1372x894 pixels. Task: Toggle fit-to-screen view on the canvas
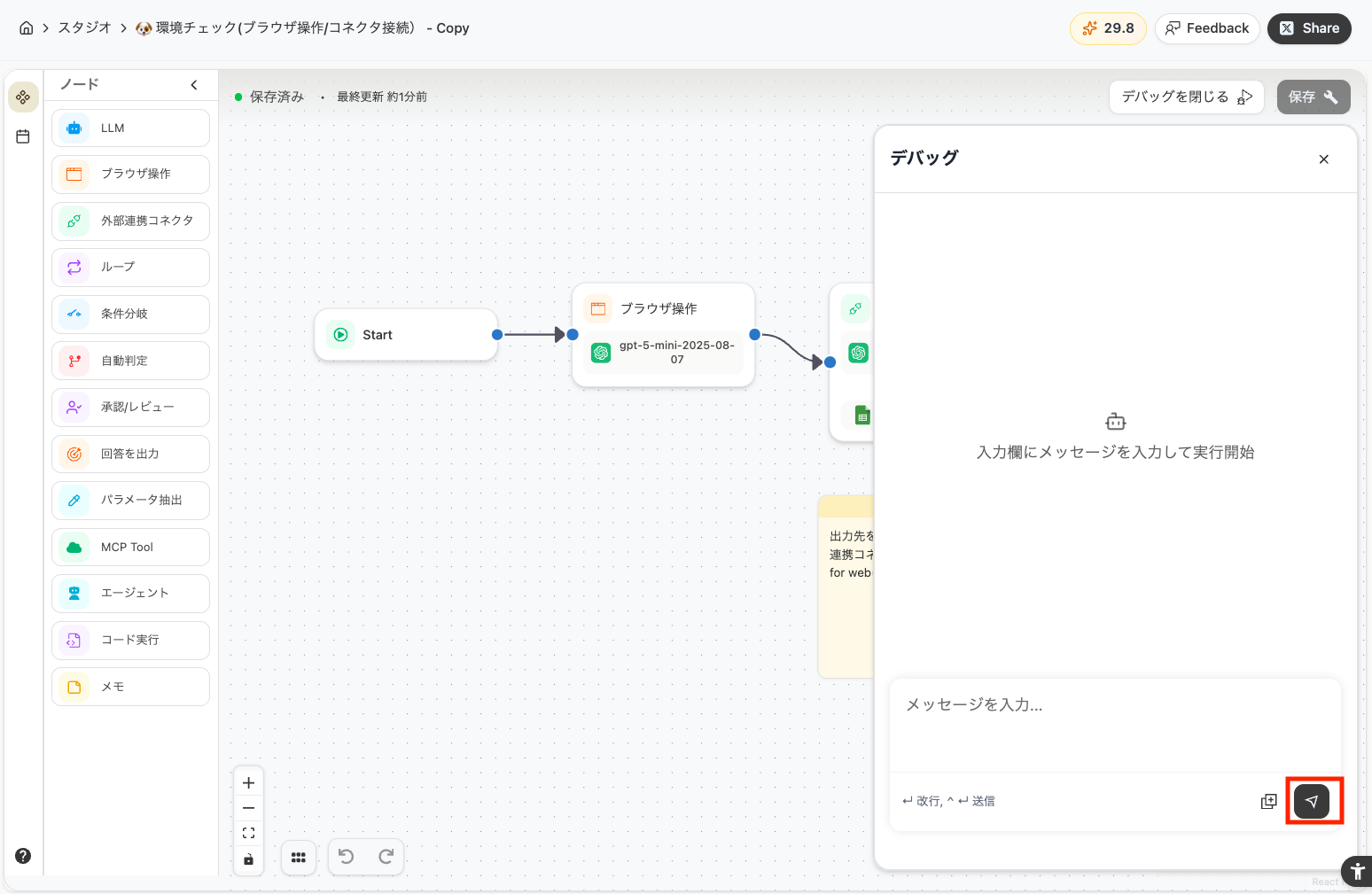click(248, 832)
